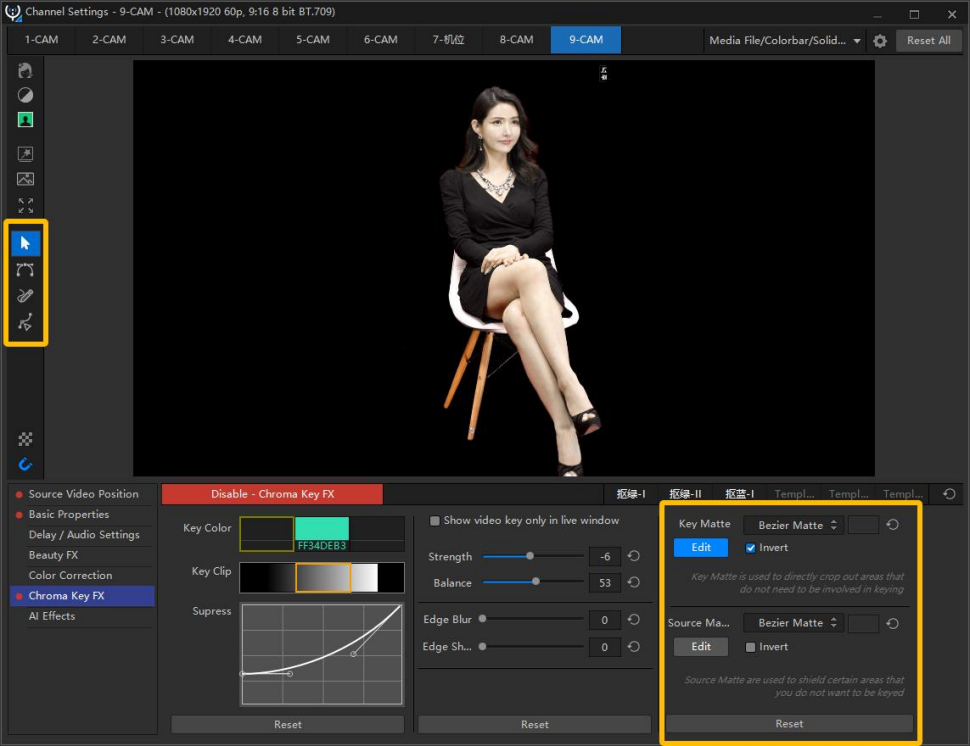
Task: Select the Bezier curve matte tool
Action: click(25, 270)
